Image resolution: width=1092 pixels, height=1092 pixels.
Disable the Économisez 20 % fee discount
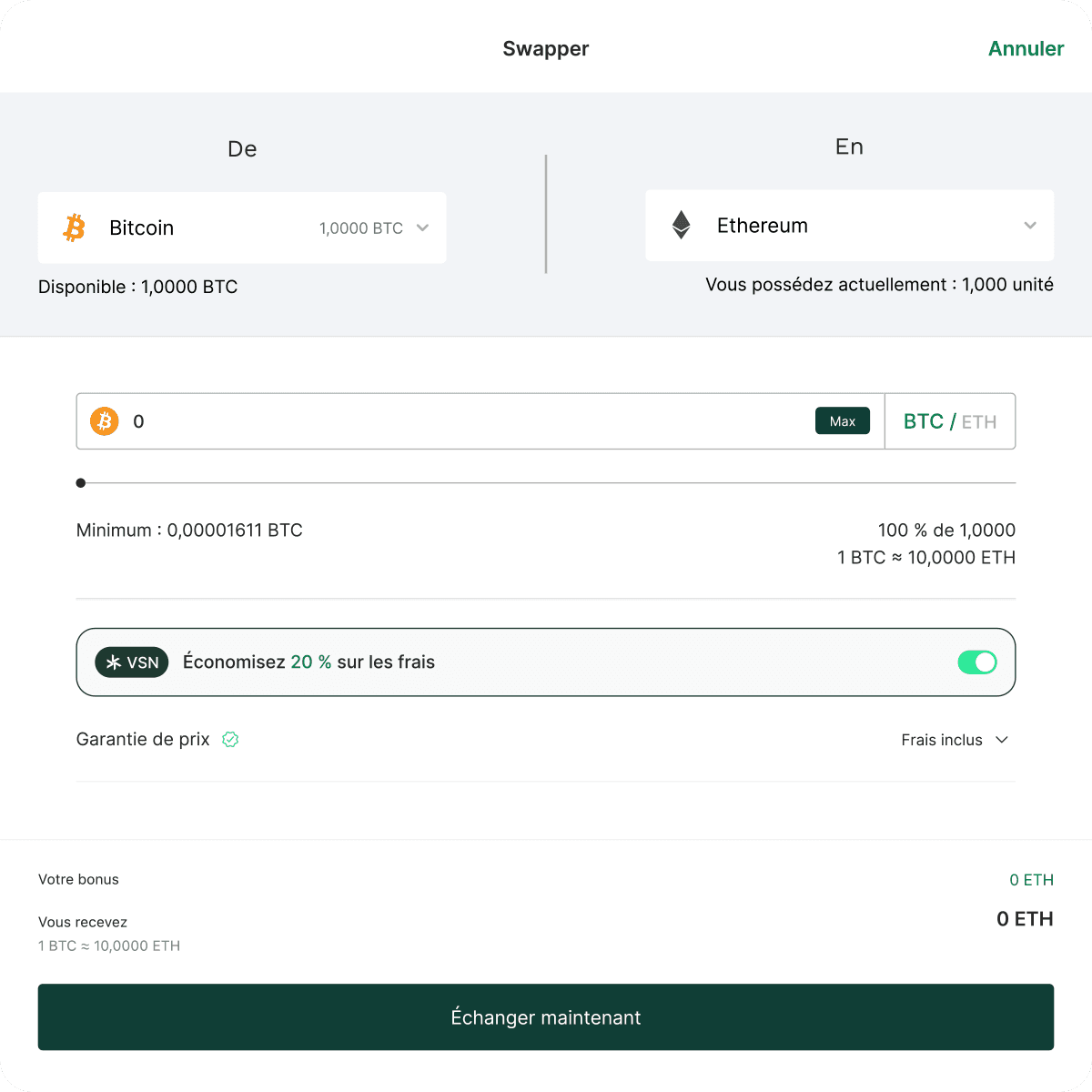click(x=977, y=662)
